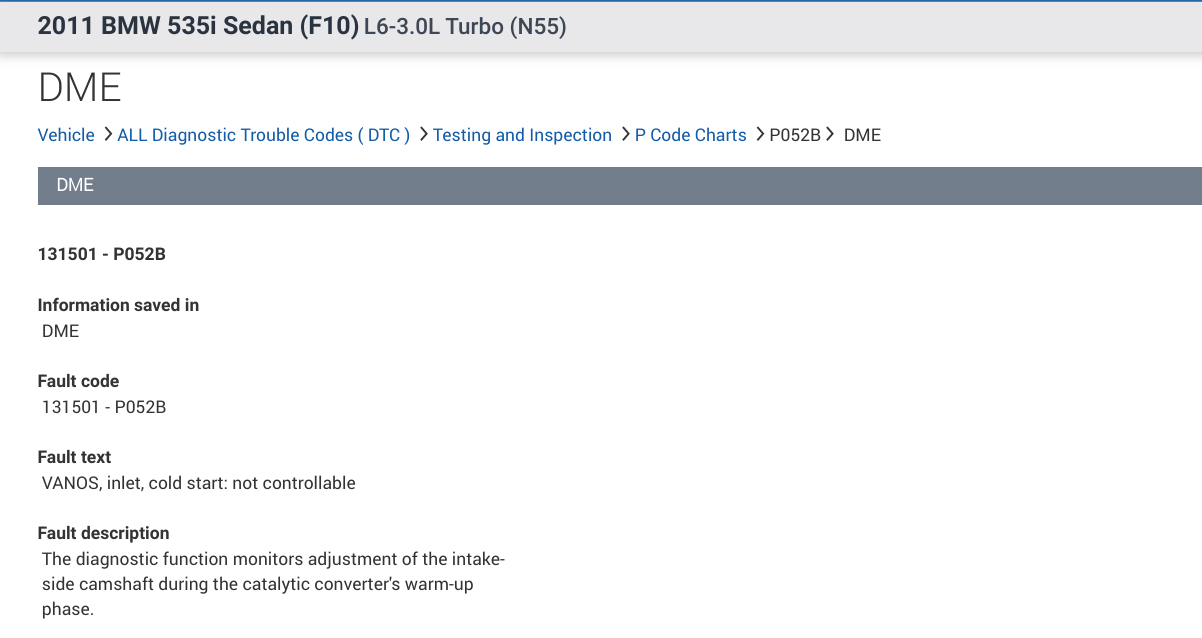Click the chevron after Testing and Inspection

pos(625,134)
